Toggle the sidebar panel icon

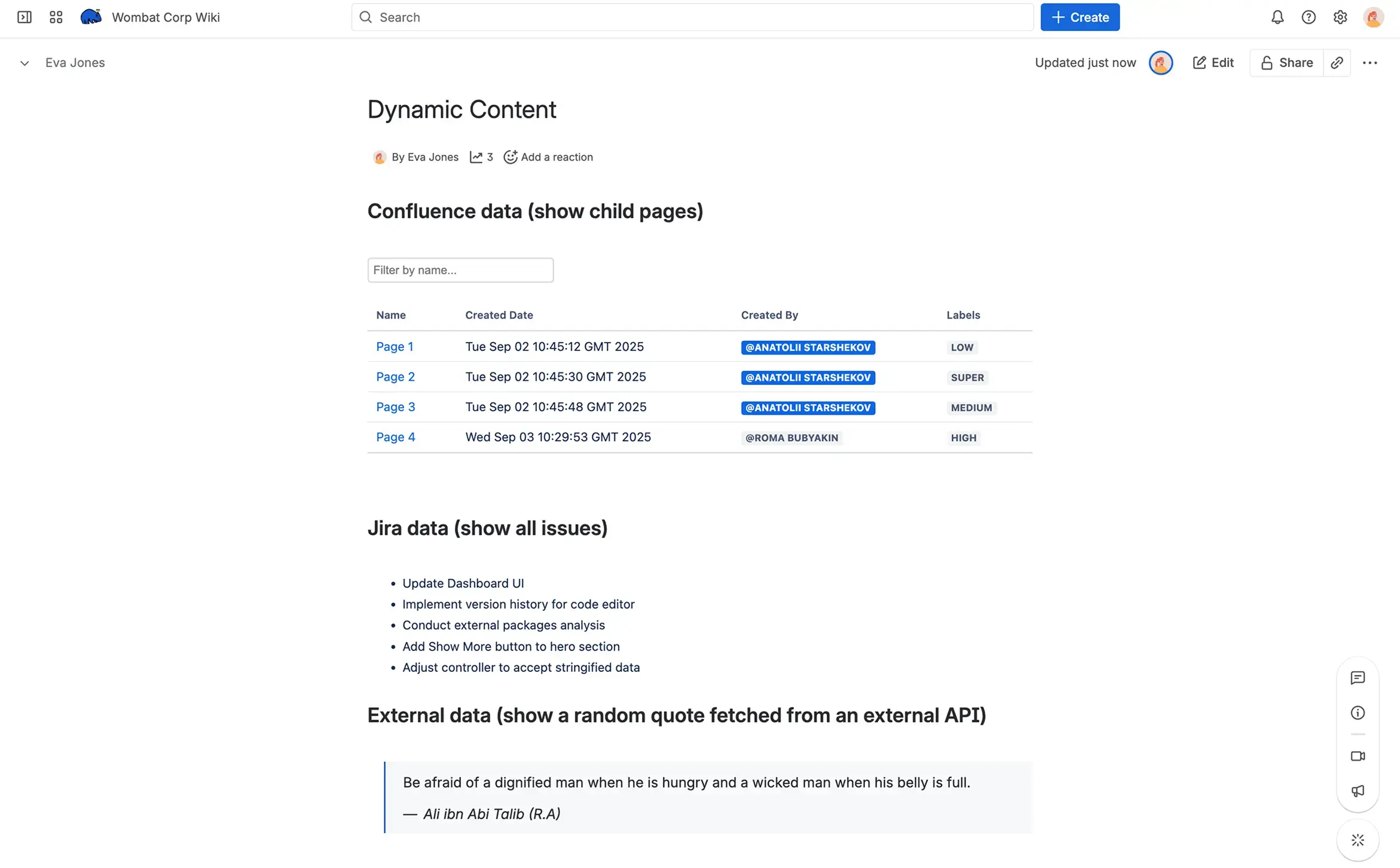point(25,17)
